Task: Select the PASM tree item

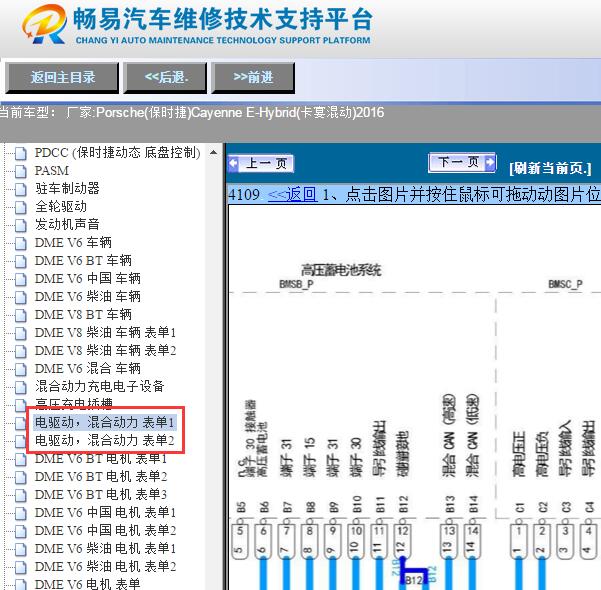Action: [52, 171]
